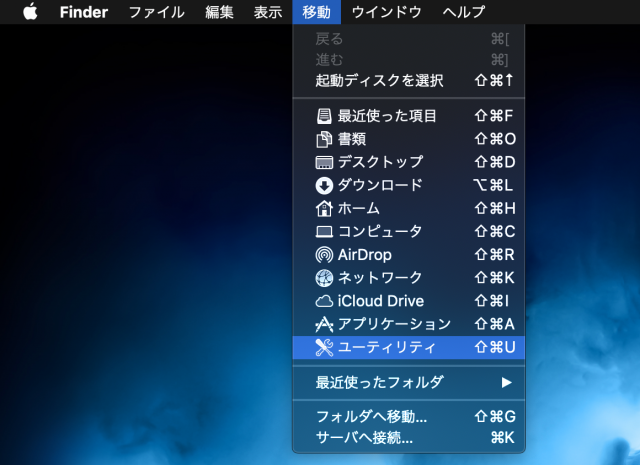This screenshot has height=465, width=640.
Task: Open ユーティリティ folder
Action: pyautogui.click(x=409, y=348)
